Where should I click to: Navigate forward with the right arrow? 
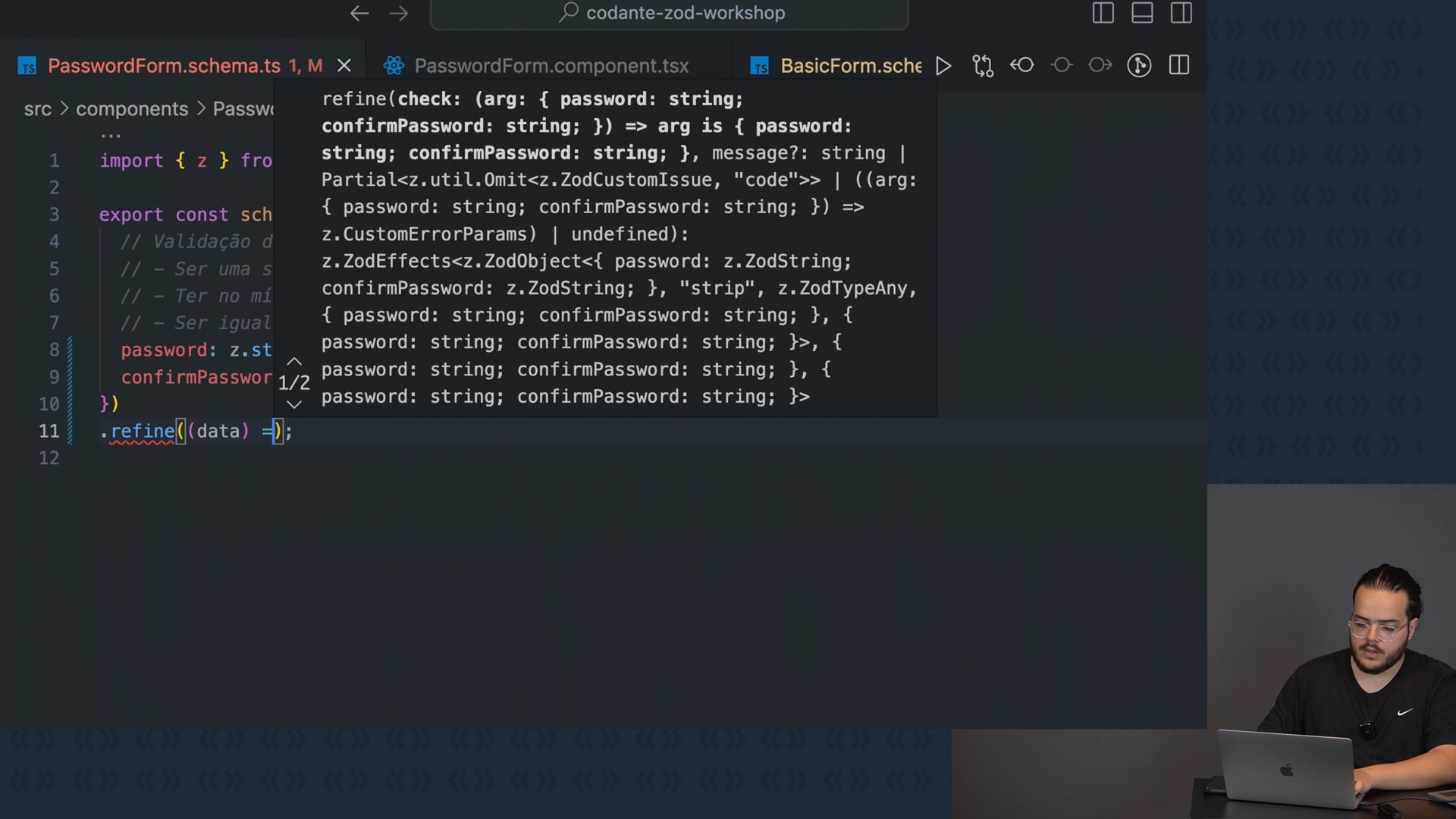click(399, 13)
